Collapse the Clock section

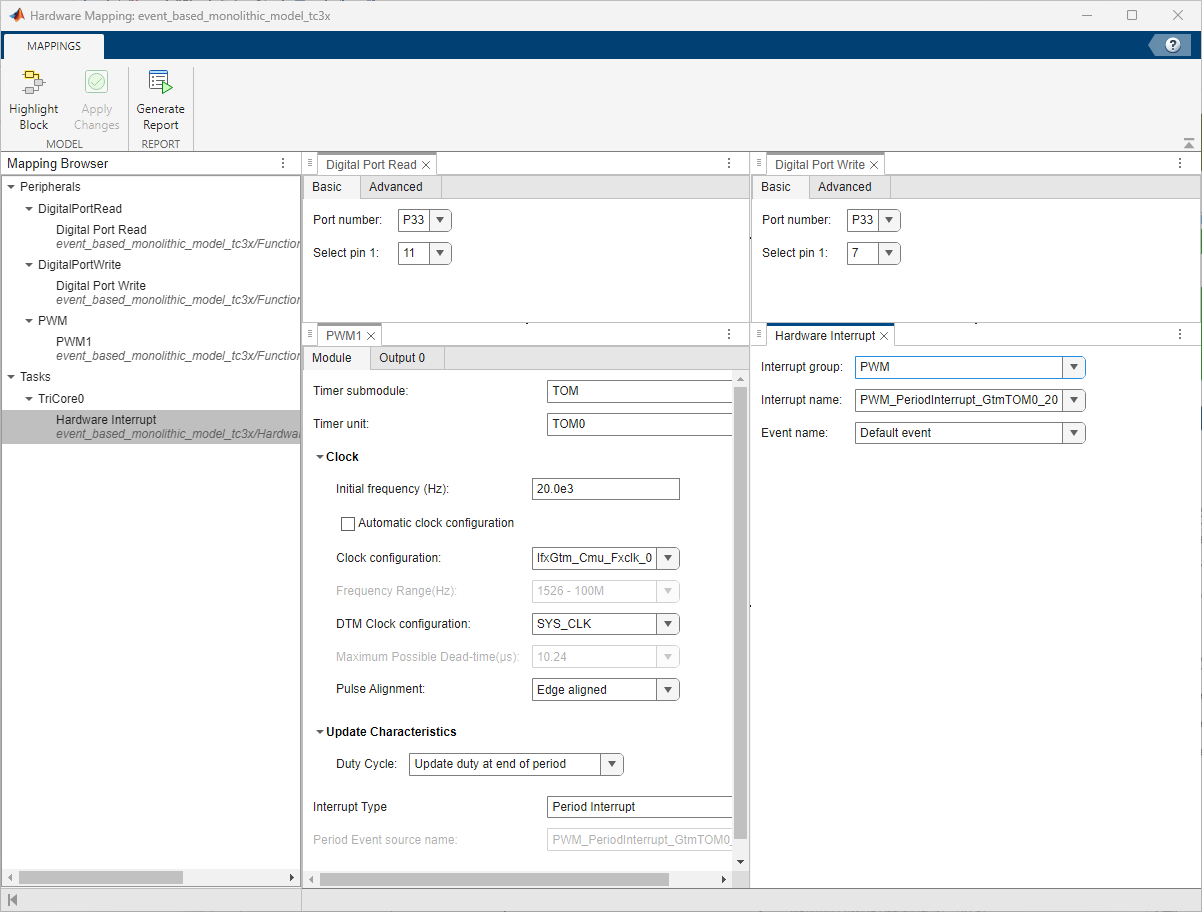[321, 456]
